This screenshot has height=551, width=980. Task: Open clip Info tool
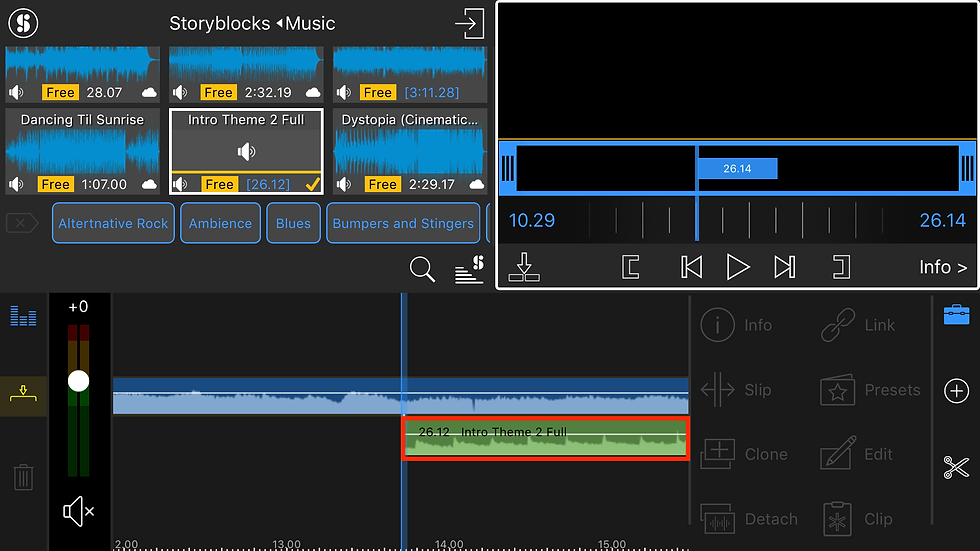(737, 325)
